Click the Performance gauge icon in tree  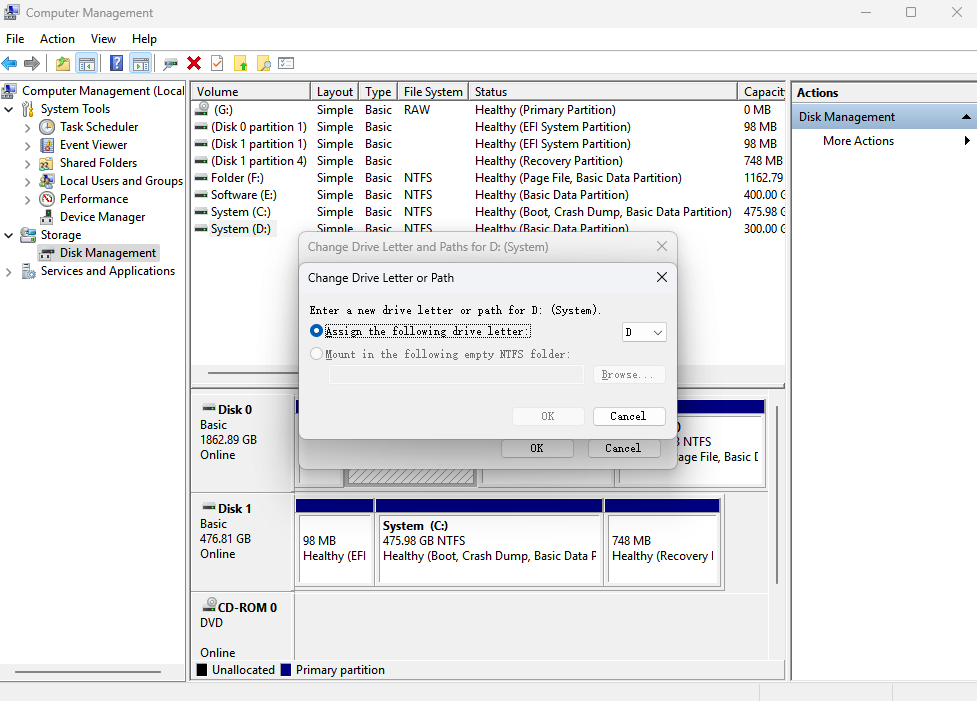(x=47, y=199)
